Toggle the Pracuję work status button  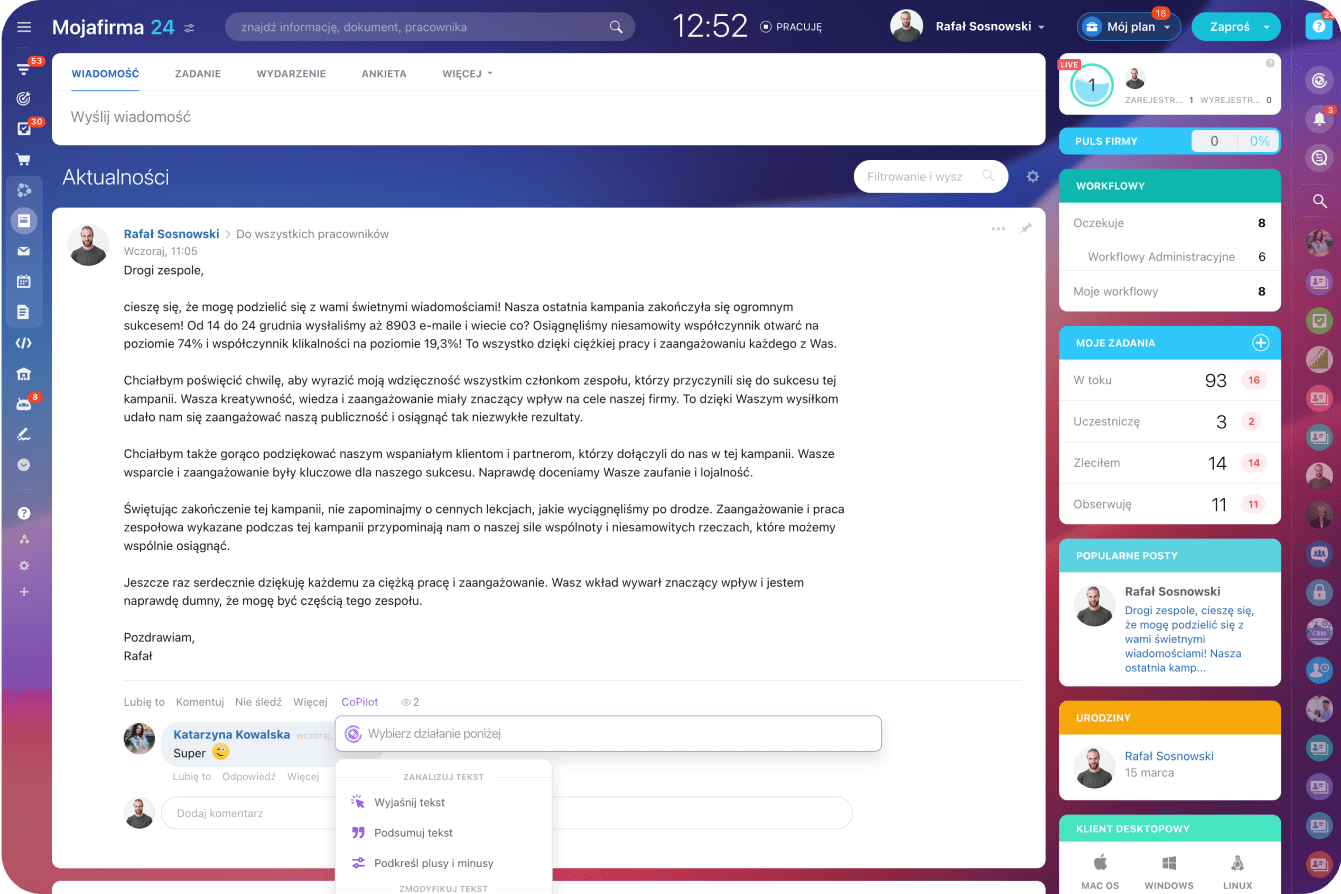[790, 27]
